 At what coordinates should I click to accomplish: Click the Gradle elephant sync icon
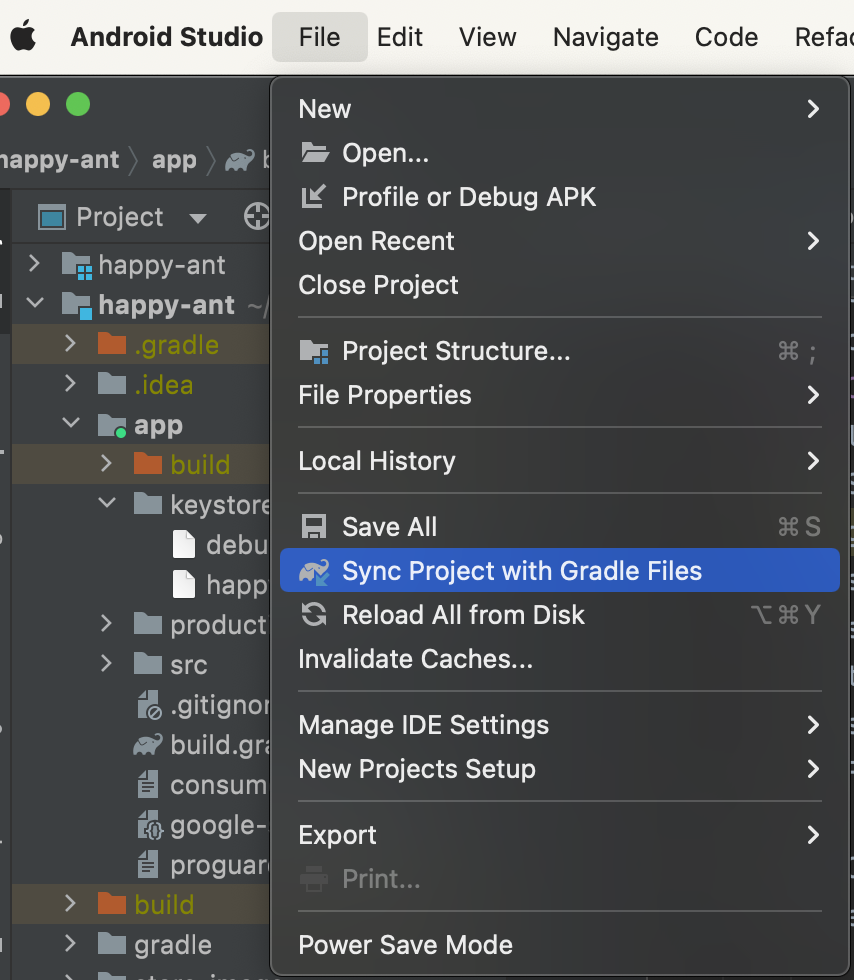(314, 571)
